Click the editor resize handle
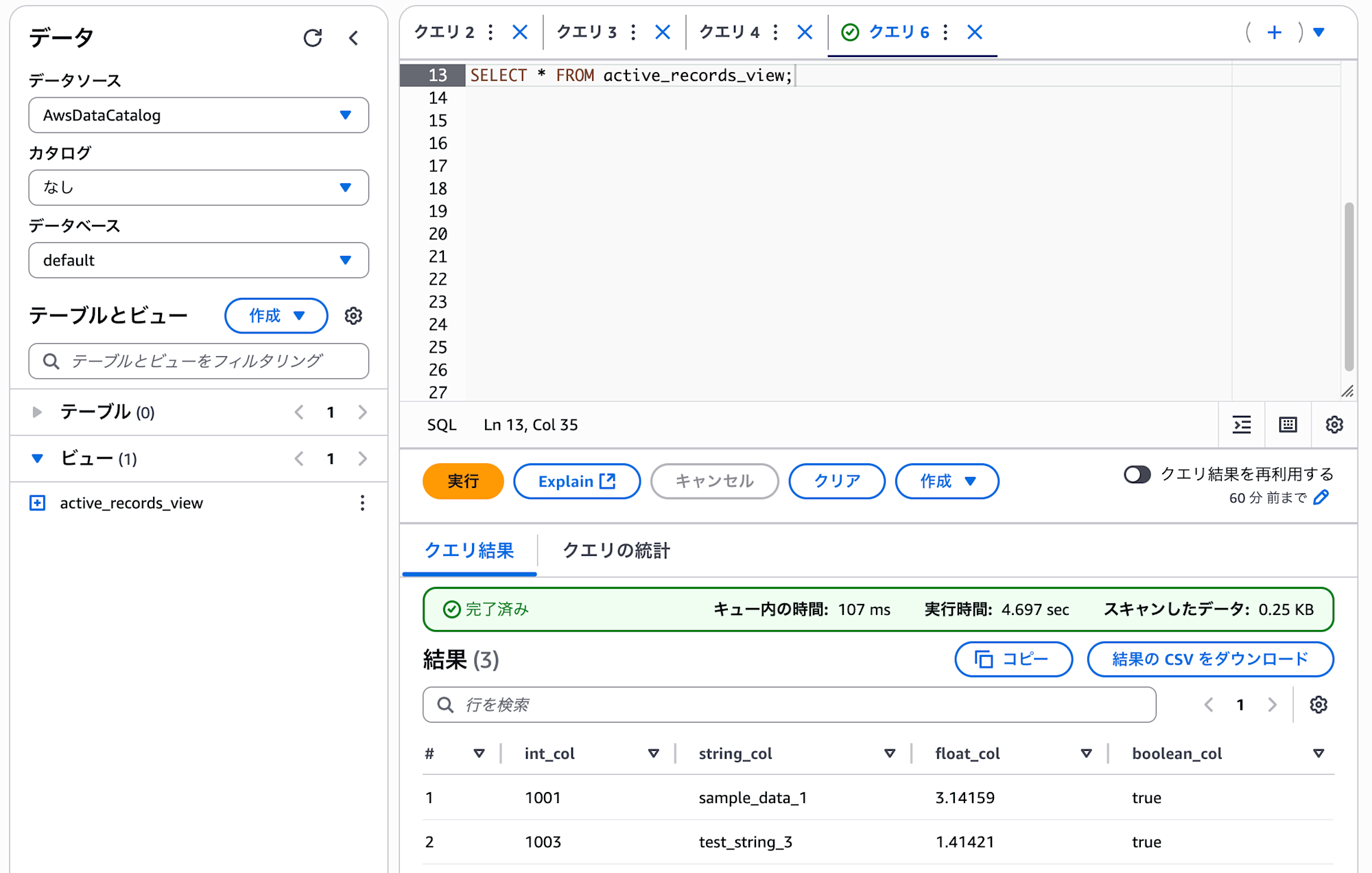 [x=1347, y=391]
